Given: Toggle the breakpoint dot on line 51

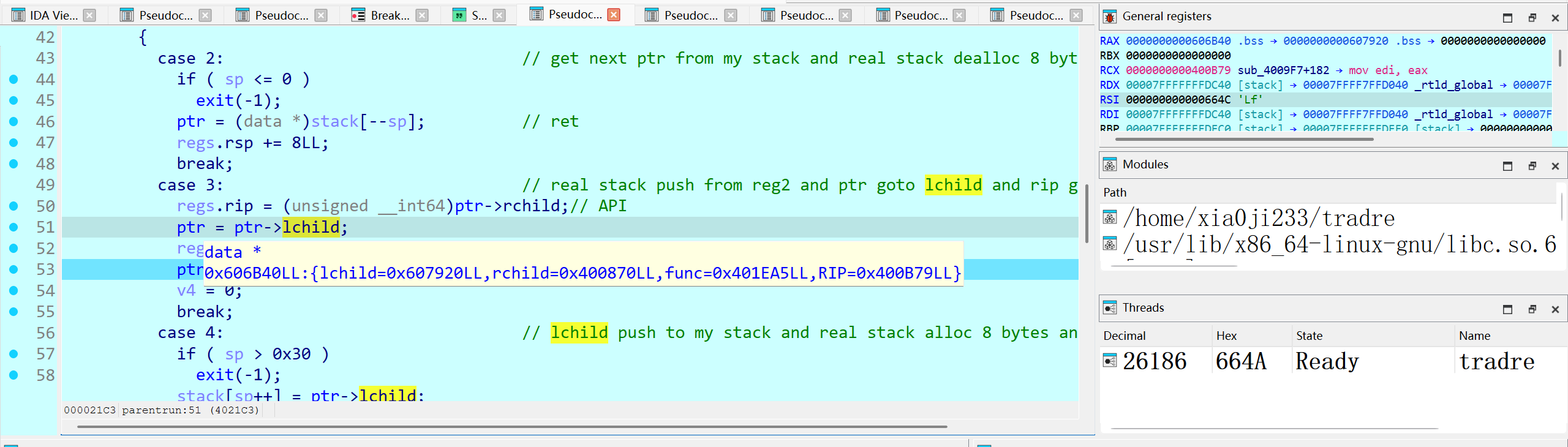Looking at the screenshot, I should [x=13, y=227].
